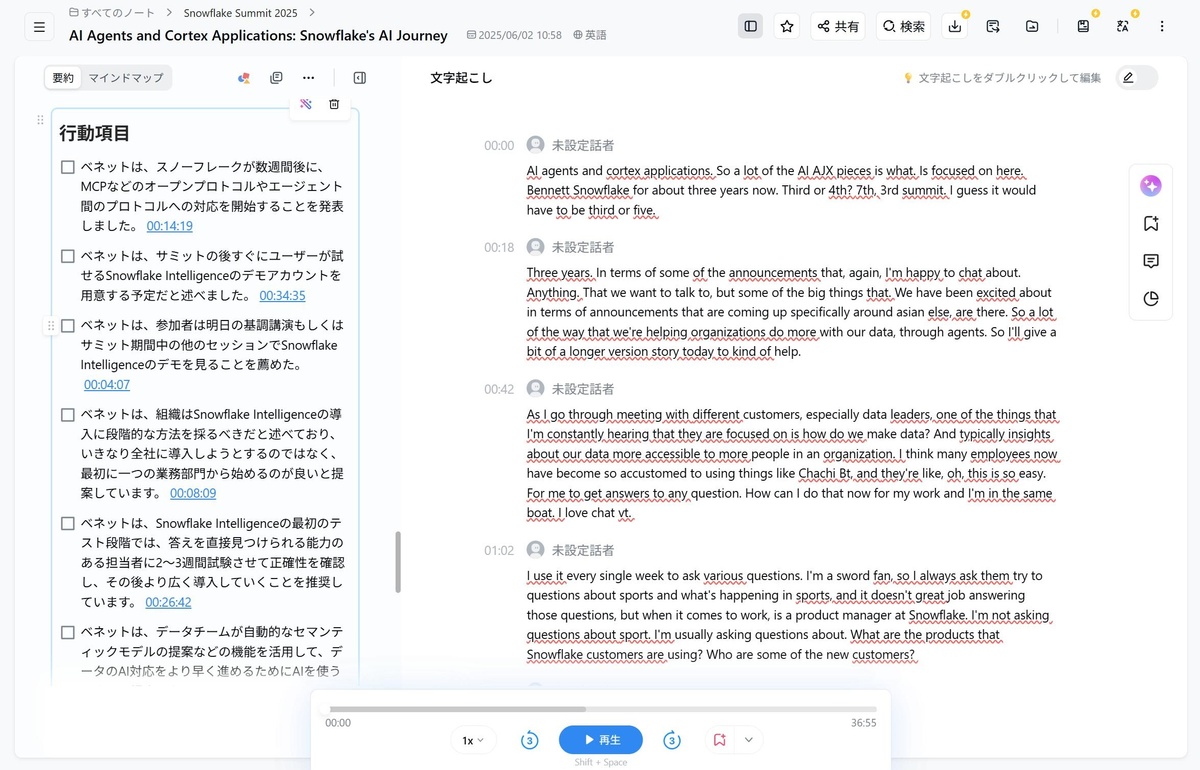The image size is (1200, 770).
Task: Click the save template icon
Action: [x=1083, y=27]
